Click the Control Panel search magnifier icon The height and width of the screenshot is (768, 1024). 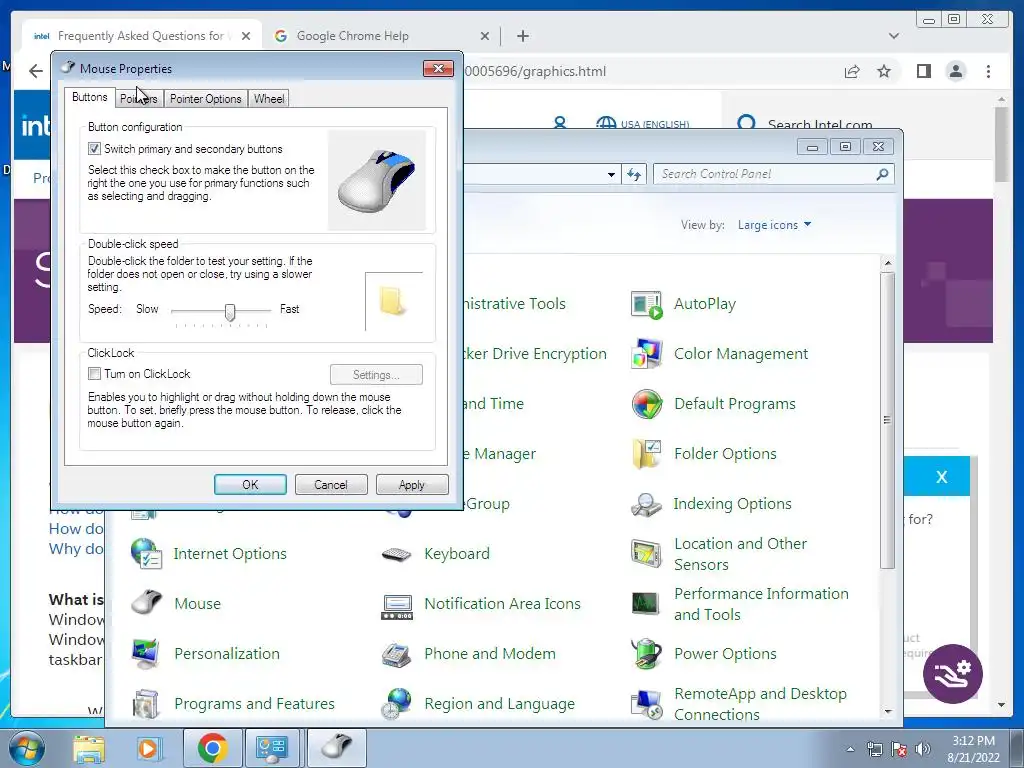(882, 174)
